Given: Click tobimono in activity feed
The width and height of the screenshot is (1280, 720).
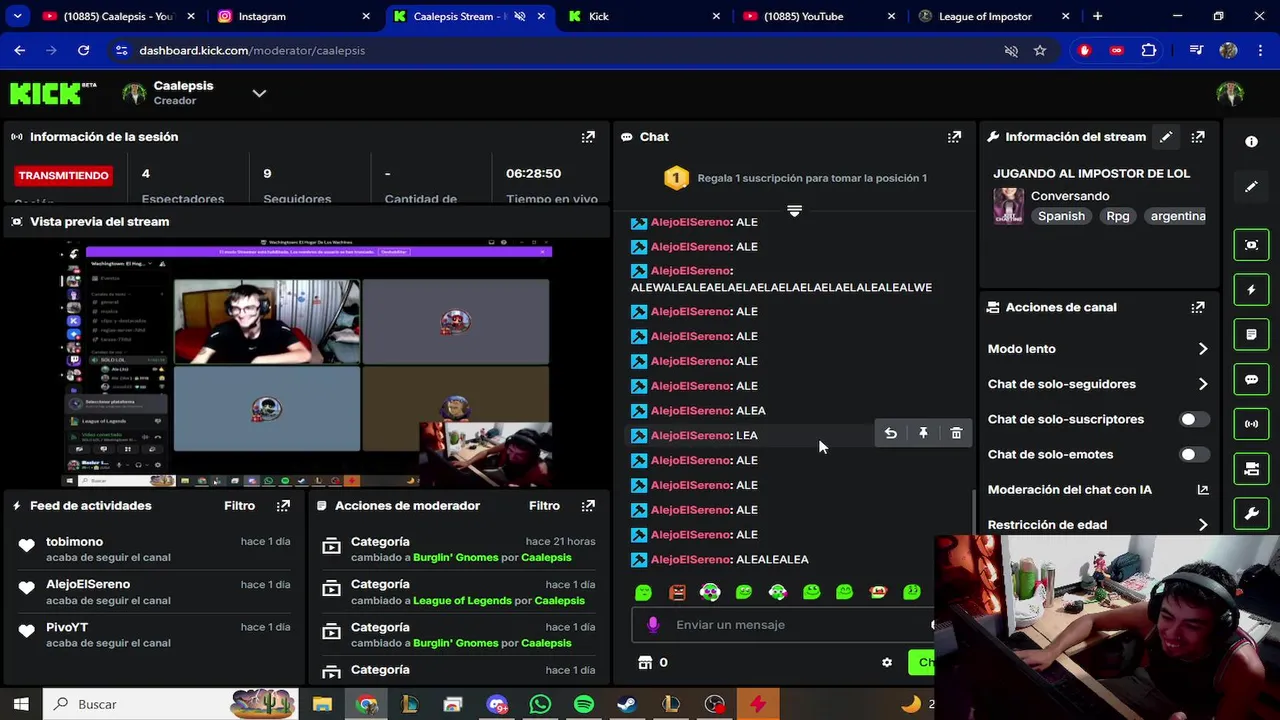Looking at the screenshot, I should click(74, 542).
